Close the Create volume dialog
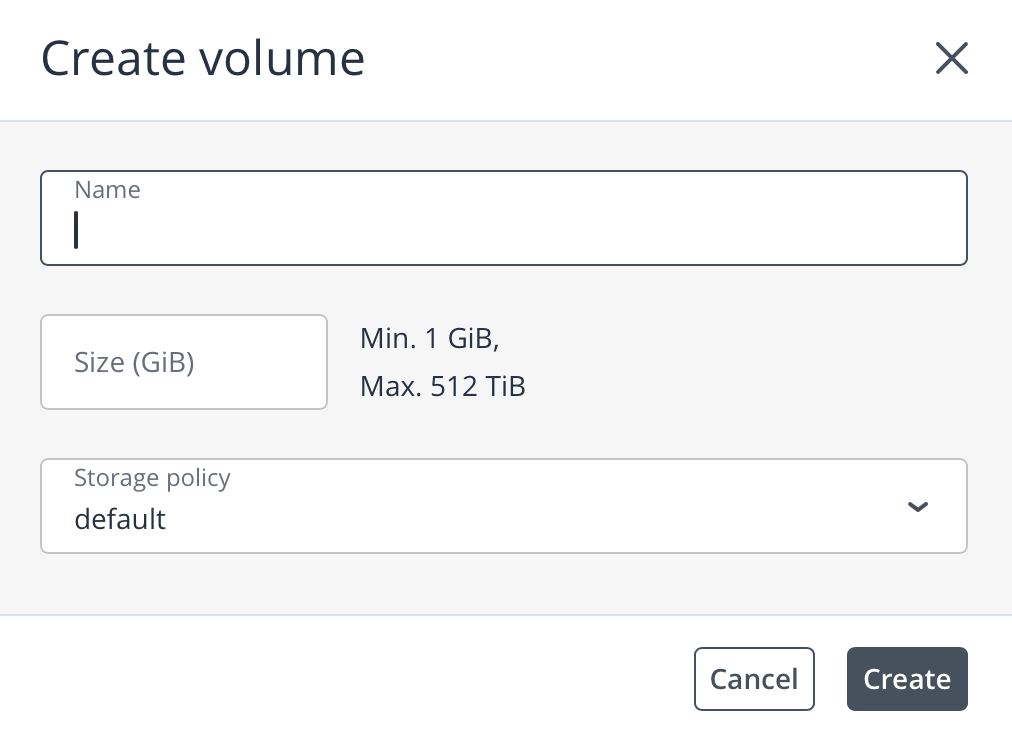Screen dimensions: 1012x738 coord(951,59)
